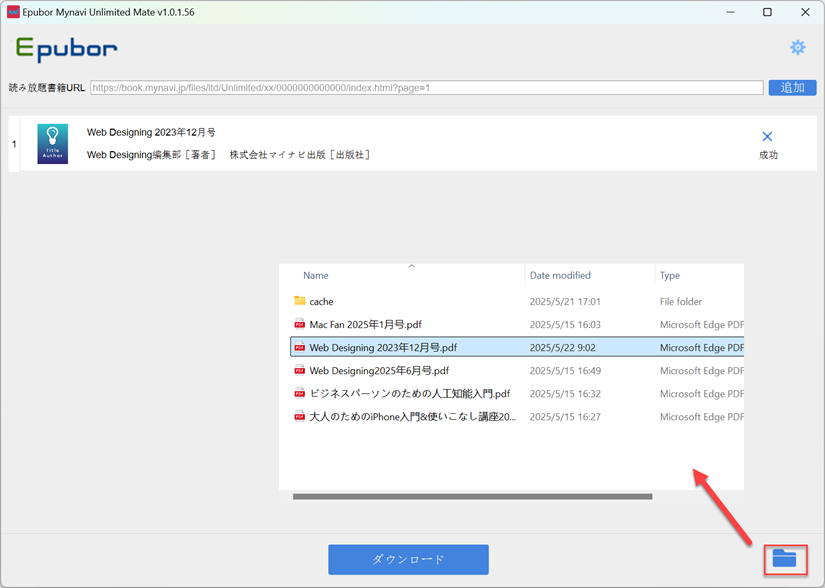The width and height of the screenshot is (825, 588).
Task: Sort file list by Name column
Action: [x=316, y=275]
